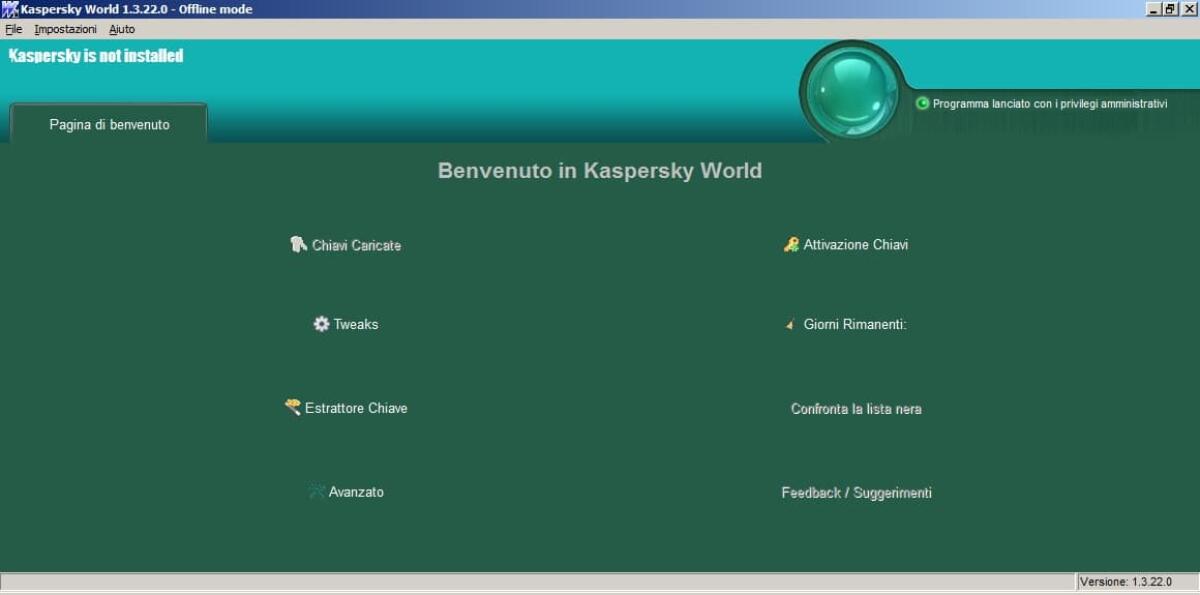
Task: Open the Impostazioni menu
Action: coord(65,29)
